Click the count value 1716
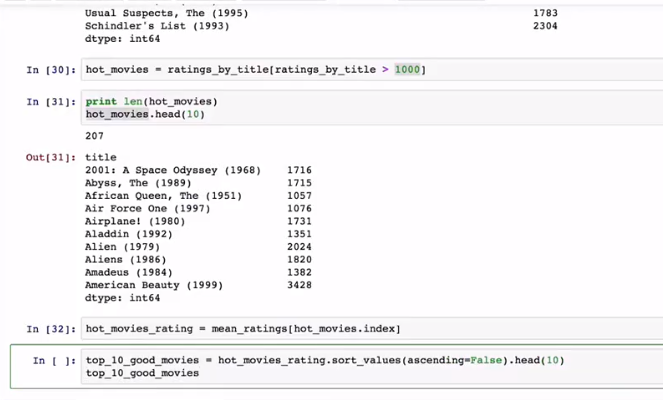 [299, 170]
